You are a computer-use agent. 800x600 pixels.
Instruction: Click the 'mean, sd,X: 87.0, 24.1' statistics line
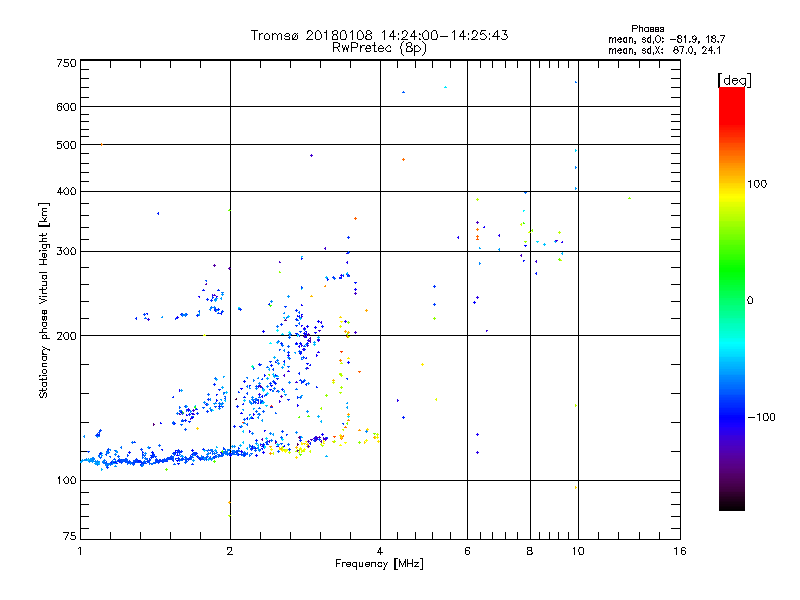tap(664, 51)
